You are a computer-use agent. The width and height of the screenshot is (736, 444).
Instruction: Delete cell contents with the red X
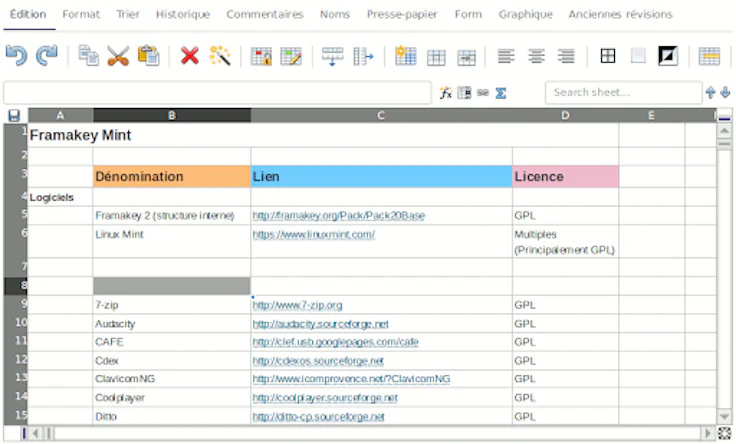tap(190, 56)
